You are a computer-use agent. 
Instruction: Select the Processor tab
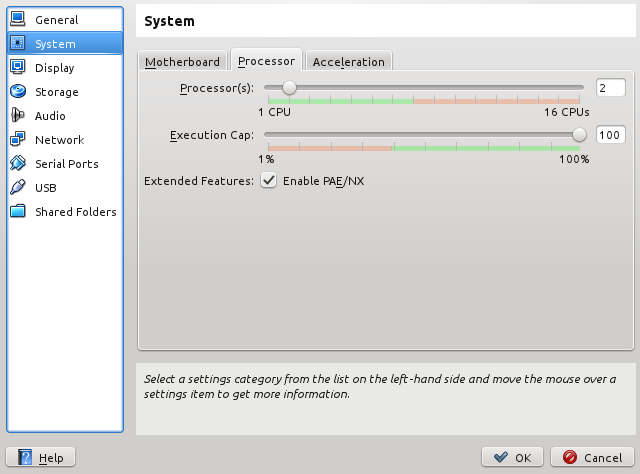point(266,60)
